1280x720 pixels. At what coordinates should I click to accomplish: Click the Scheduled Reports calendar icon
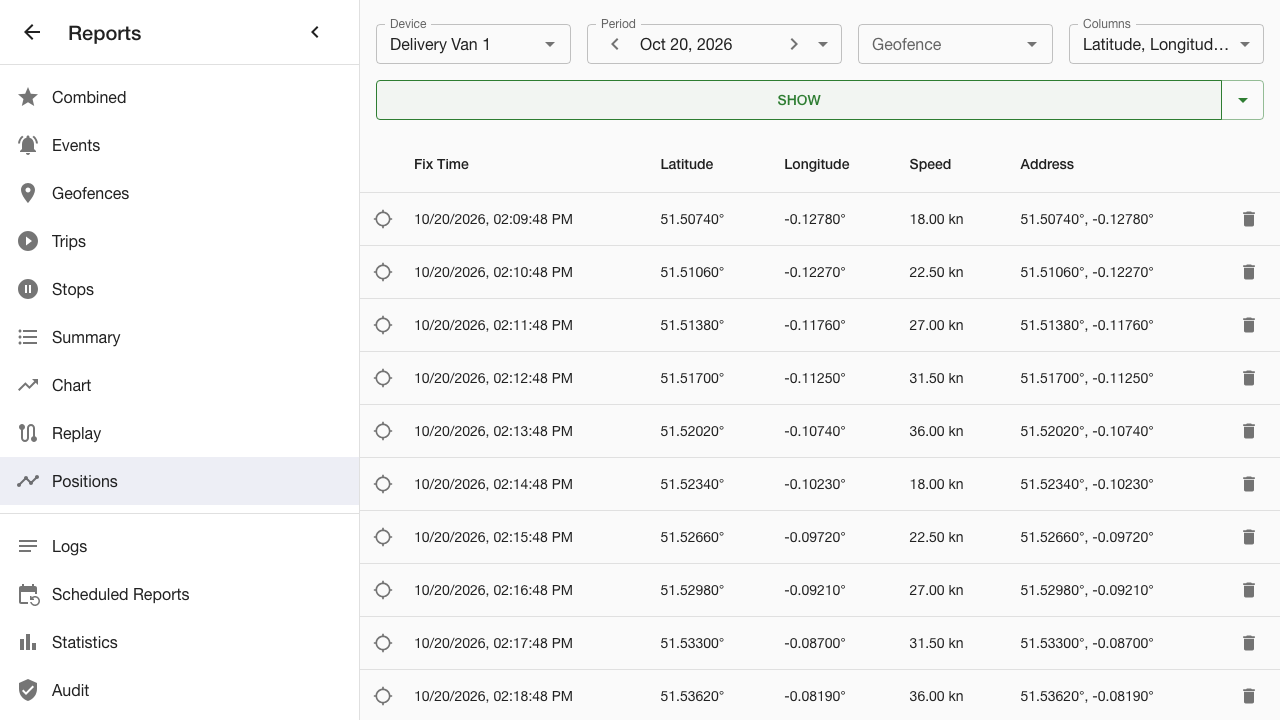click(28, 594)
